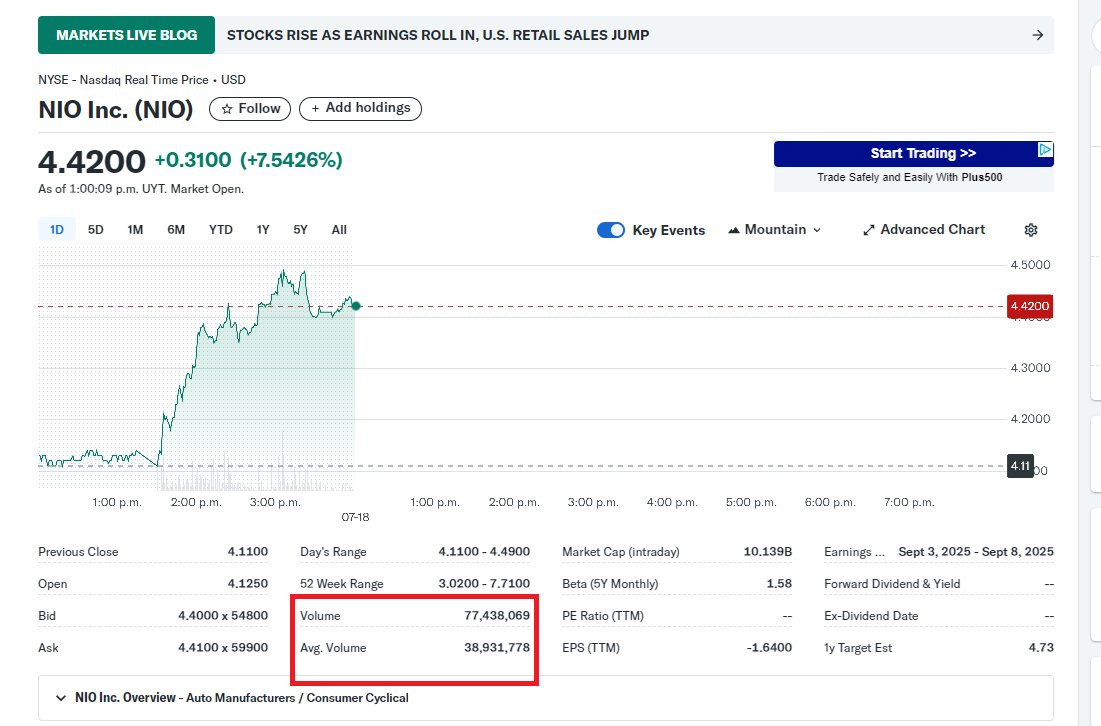Click the Avg. Volume value 38,931,778
Viewport: 1101px width, 726px height.
pos(497,647)
